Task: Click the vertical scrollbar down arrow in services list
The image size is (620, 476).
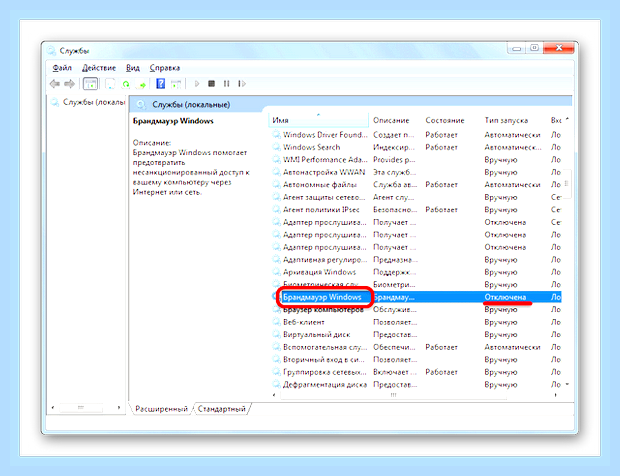Action: coord(567,384)
